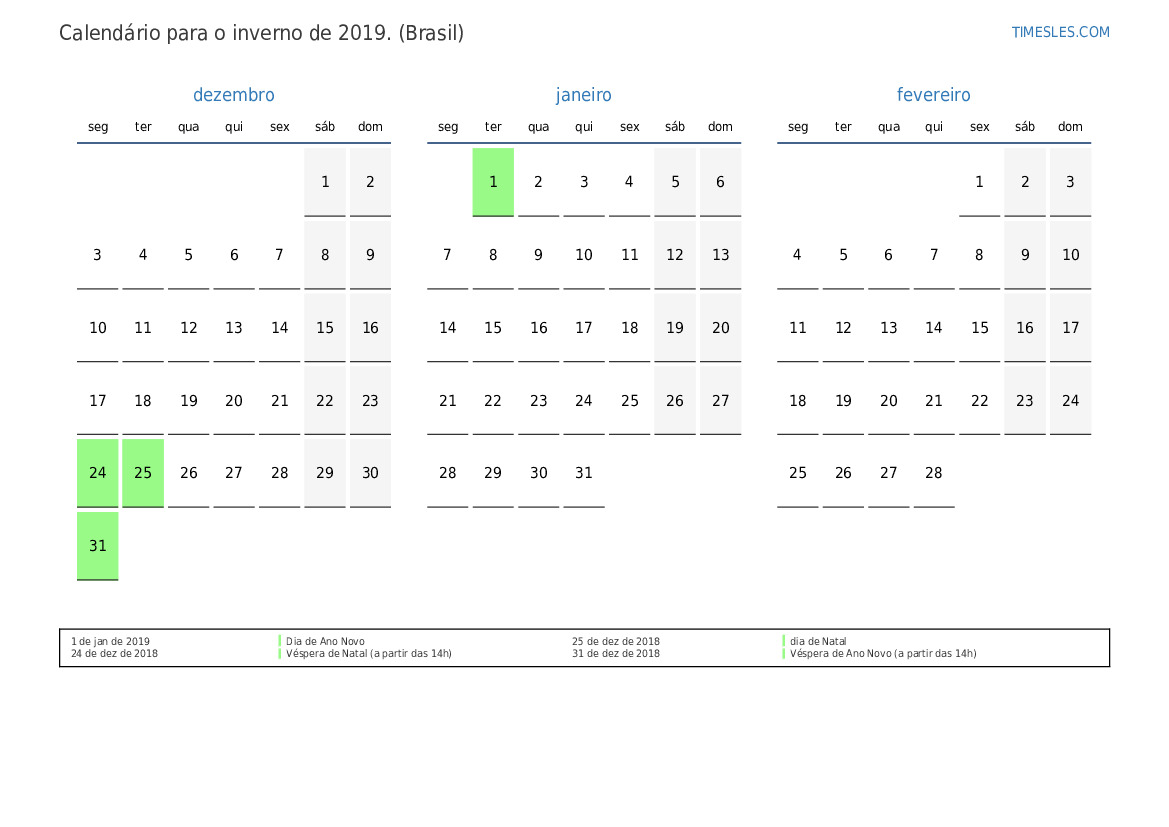This screenshot has width=1169, height=827.
Task: Select December 7 in dezembro
Action: pos(280,255)
